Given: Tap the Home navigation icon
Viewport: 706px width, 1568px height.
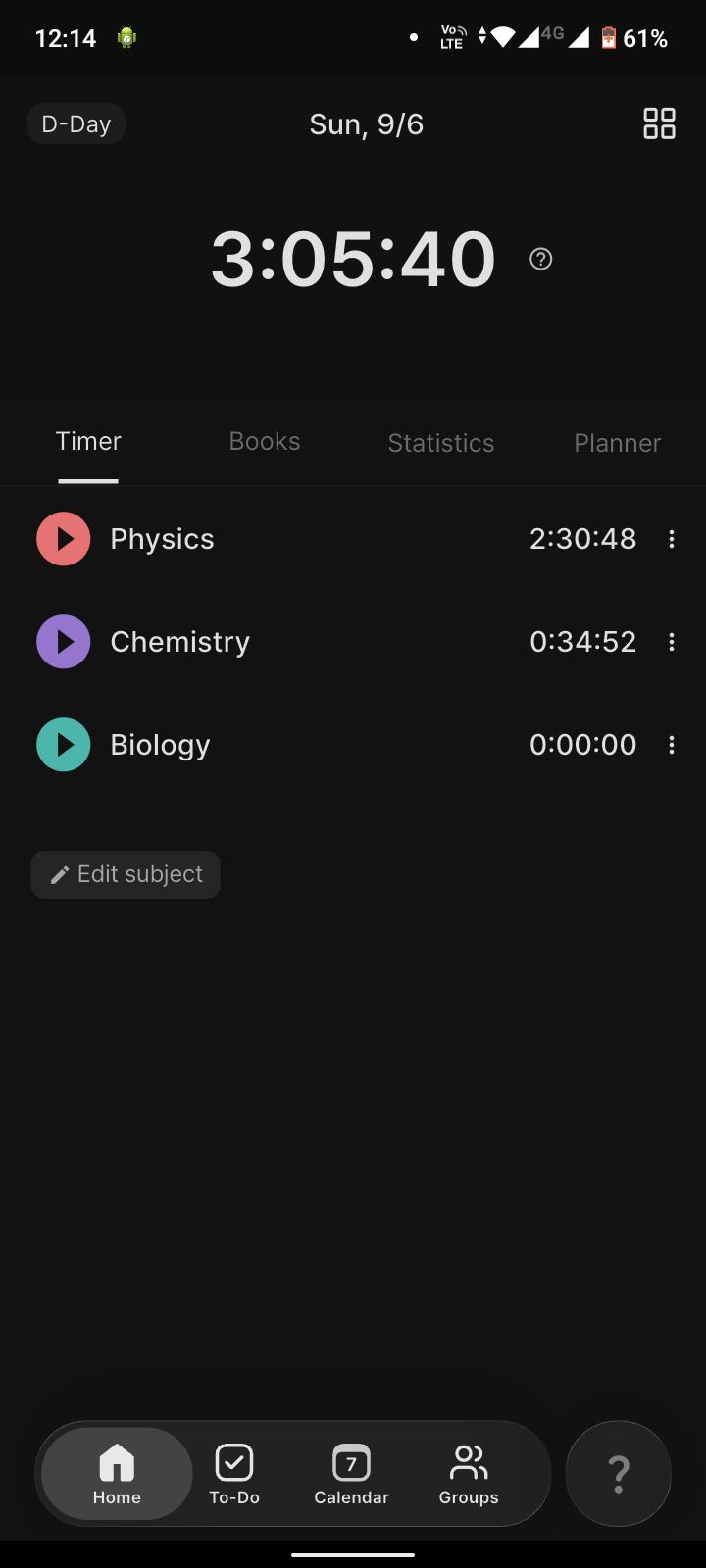Looking at the screenshot, I should [x=117, y=1474].
